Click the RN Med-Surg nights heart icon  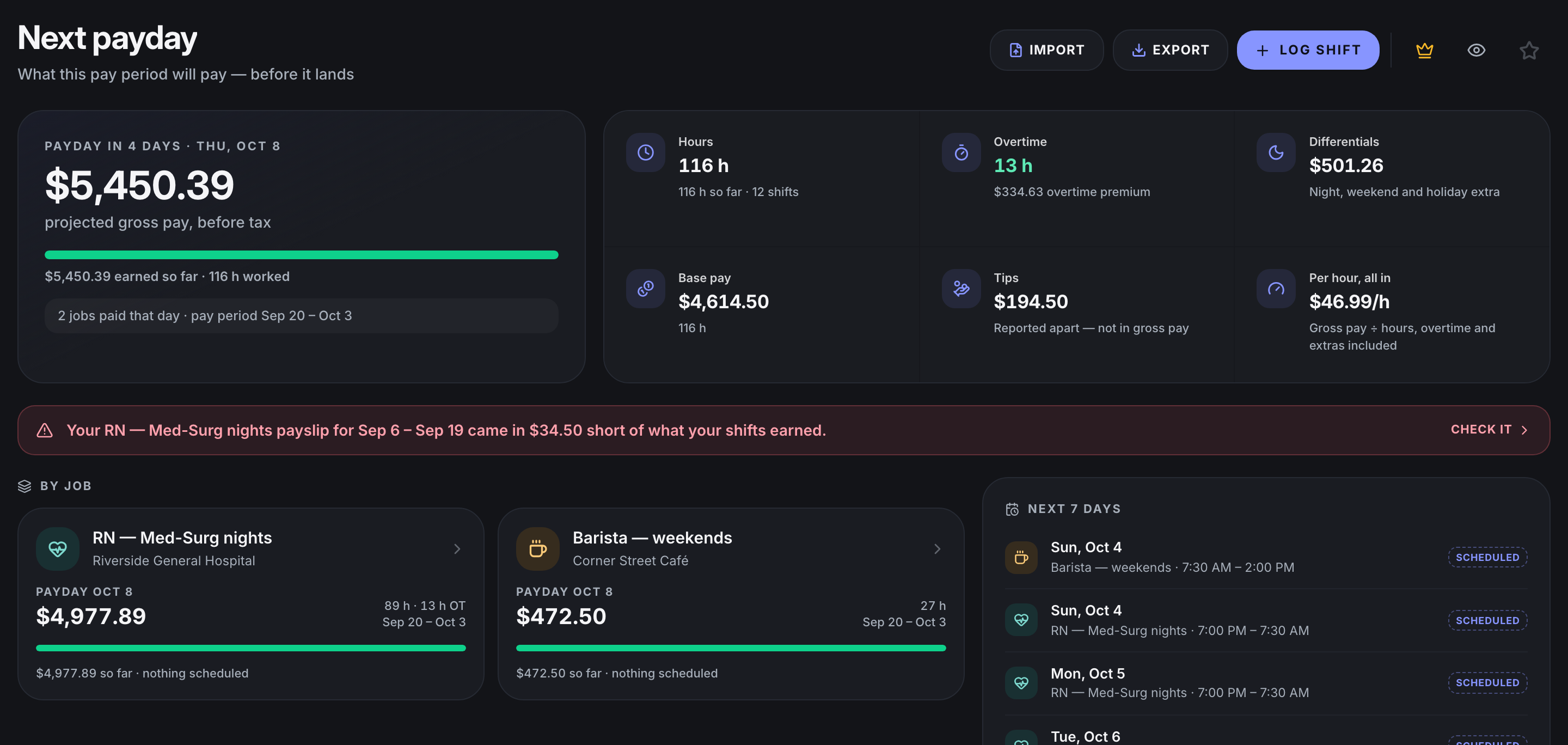click(x=58, y=548)
